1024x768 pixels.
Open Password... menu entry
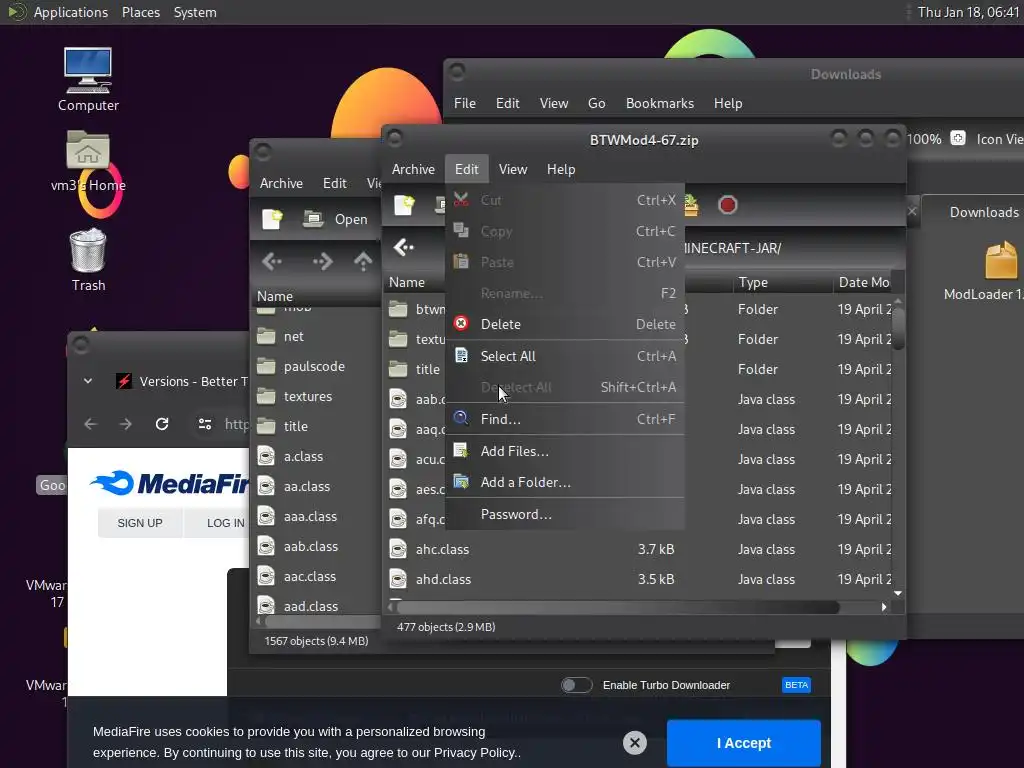pos(565,515)
